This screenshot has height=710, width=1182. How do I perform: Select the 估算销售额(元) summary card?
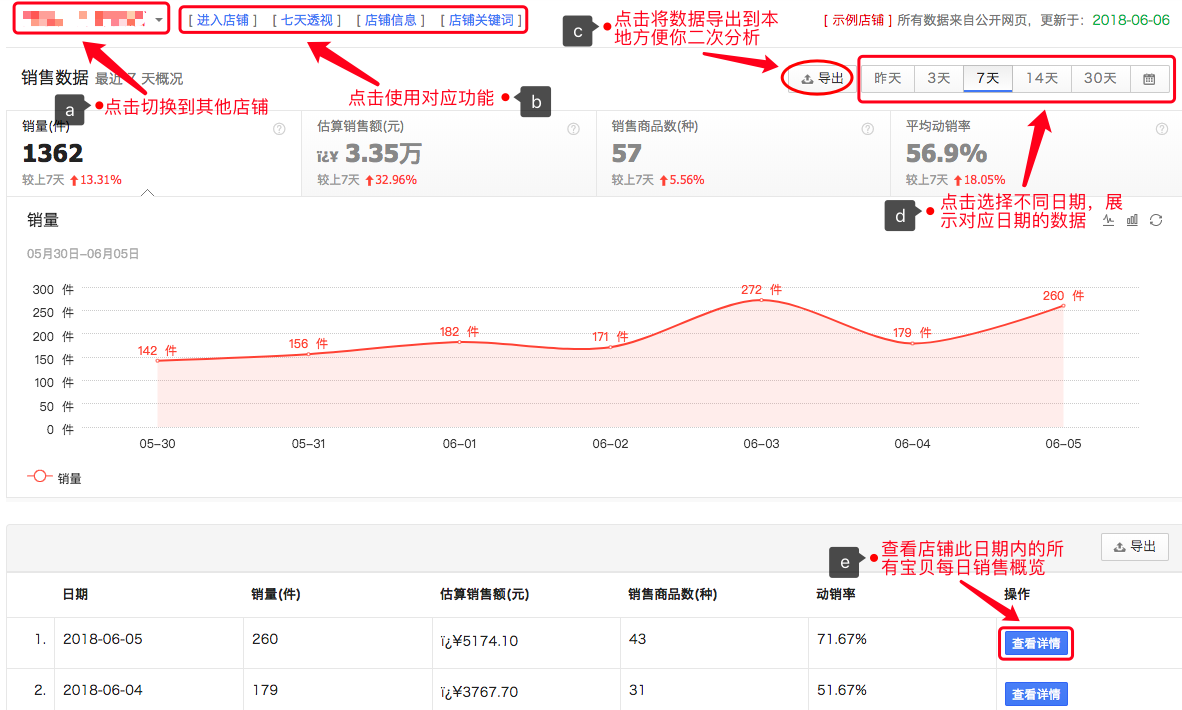pos(449,154)
